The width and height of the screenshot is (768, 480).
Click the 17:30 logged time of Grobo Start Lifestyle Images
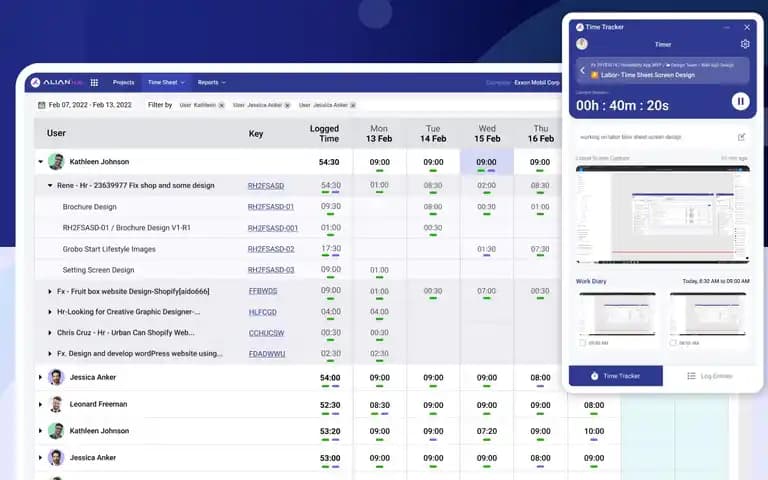(x=331, y=249)
